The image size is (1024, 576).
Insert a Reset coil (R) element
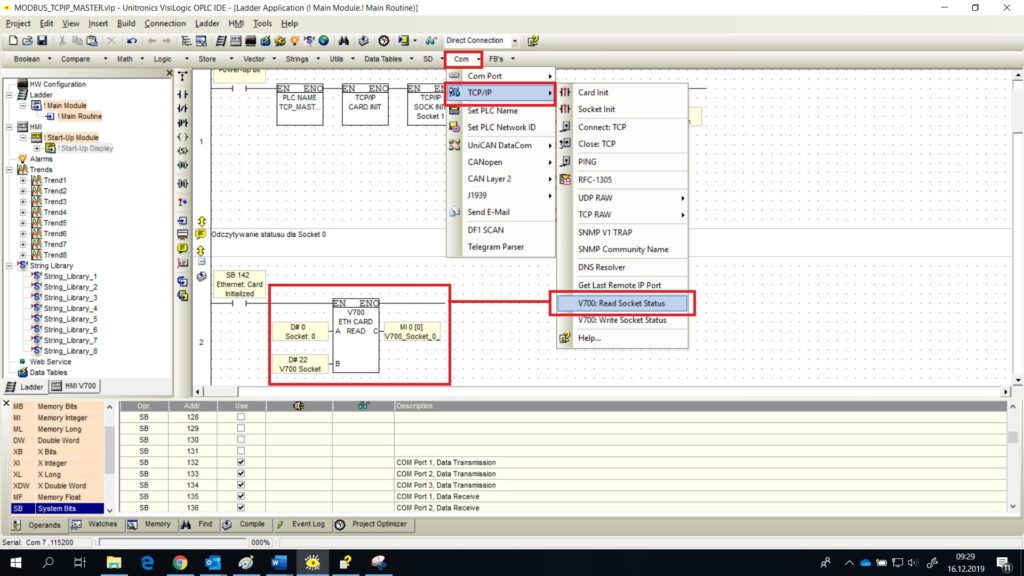click(183, 165)
